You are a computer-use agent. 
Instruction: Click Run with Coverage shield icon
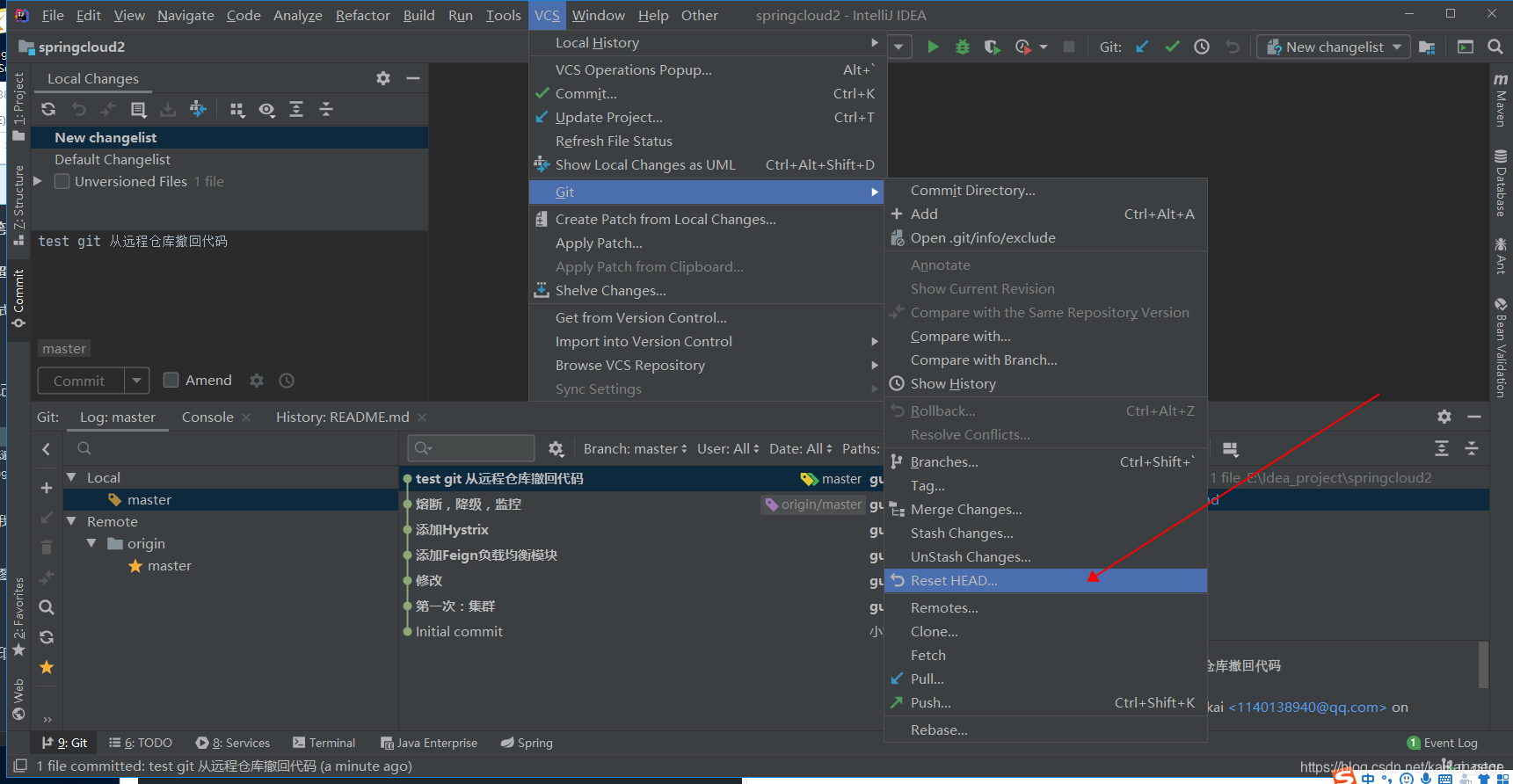[992, 47]
